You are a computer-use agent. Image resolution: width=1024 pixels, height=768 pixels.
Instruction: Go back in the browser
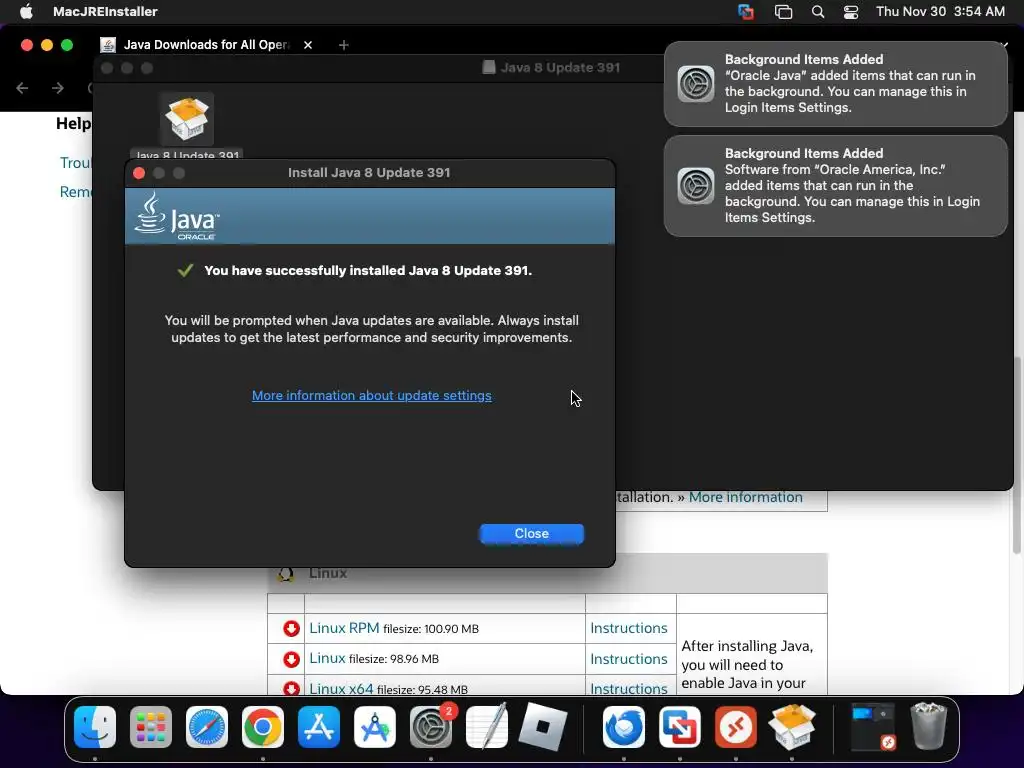pos(22,88)
